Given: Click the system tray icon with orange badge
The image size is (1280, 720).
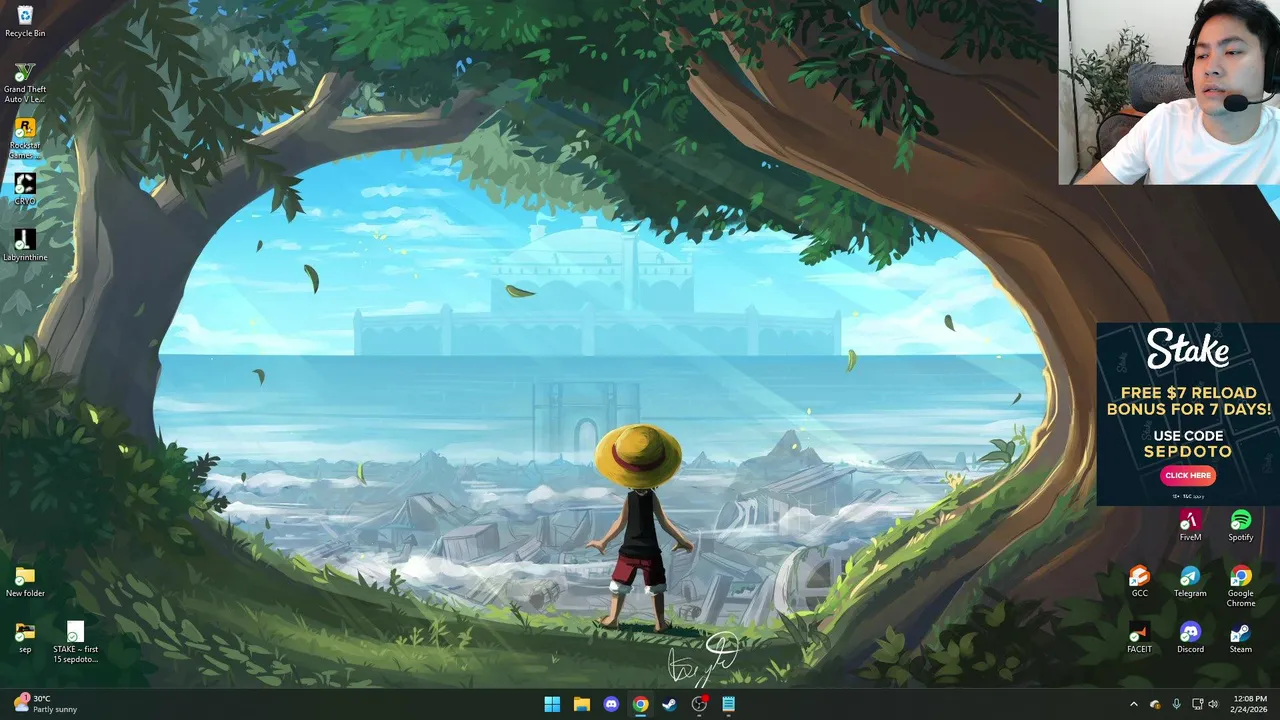Looking at the screenshot, I should click(1155, 704).
